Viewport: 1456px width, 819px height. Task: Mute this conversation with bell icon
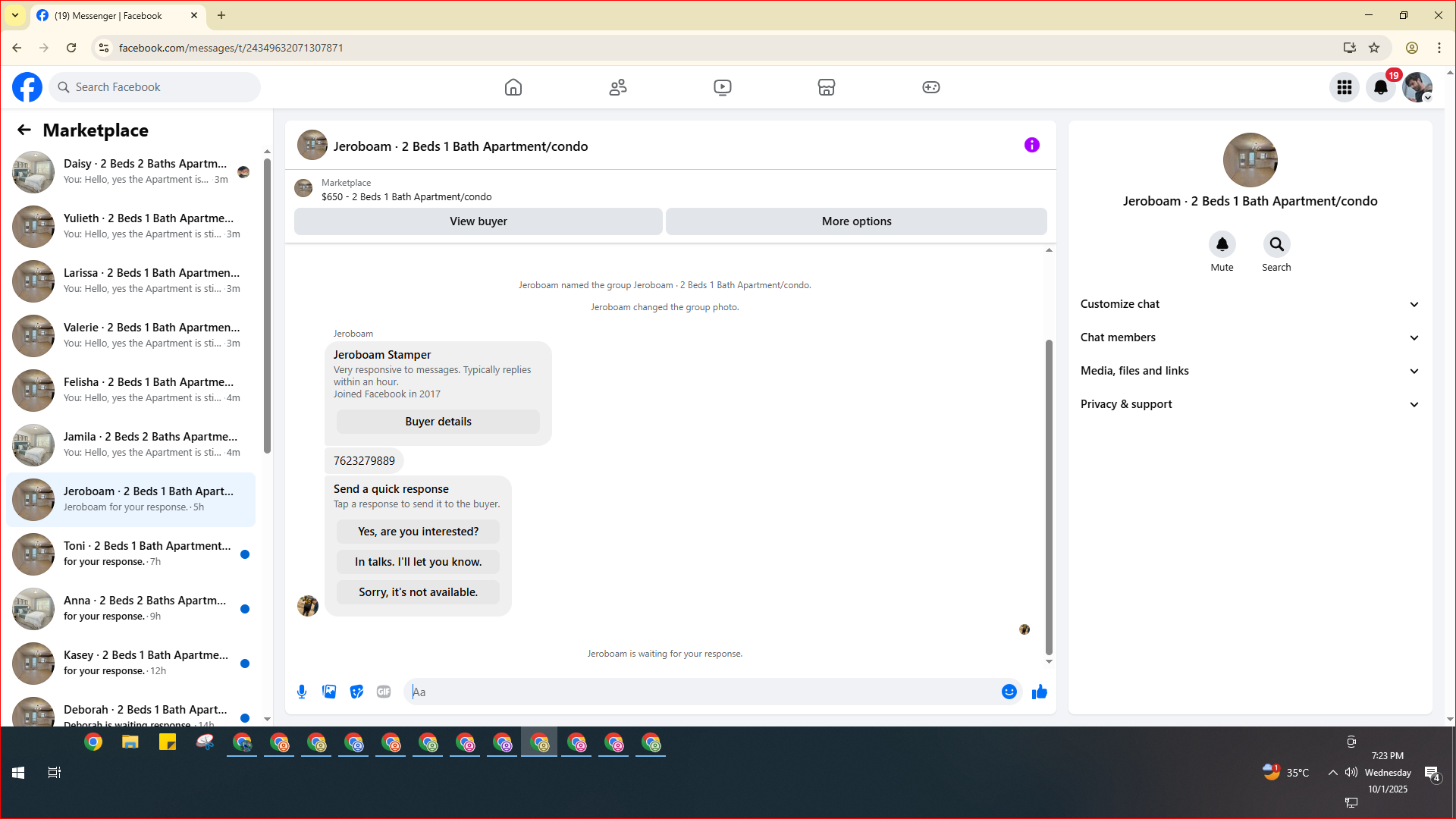pyautogui.click(x=1222, y=244)
